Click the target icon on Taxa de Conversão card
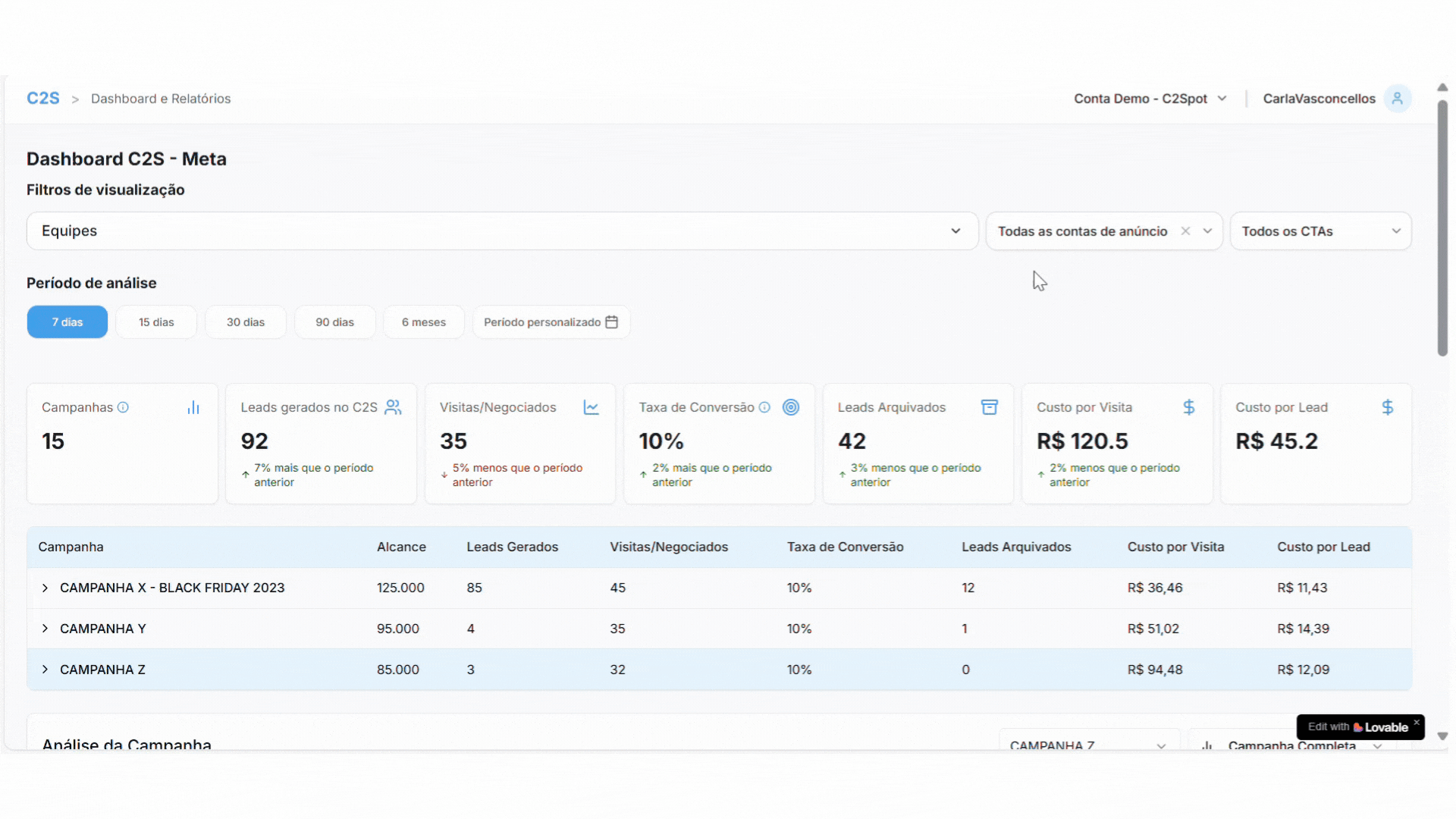 coord(791,407)
